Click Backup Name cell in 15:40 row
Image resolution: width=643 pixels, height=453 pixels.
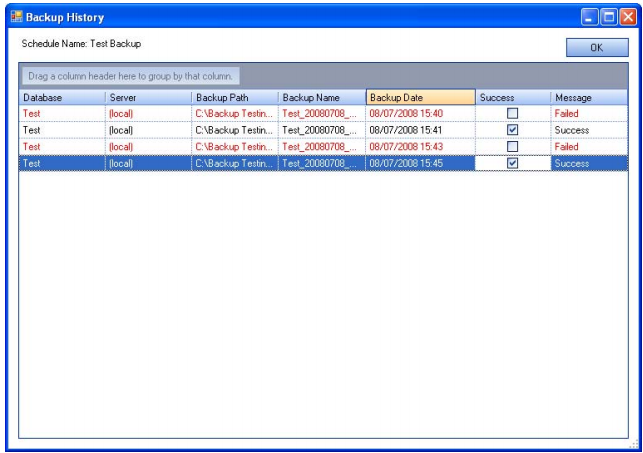point(322,114)
